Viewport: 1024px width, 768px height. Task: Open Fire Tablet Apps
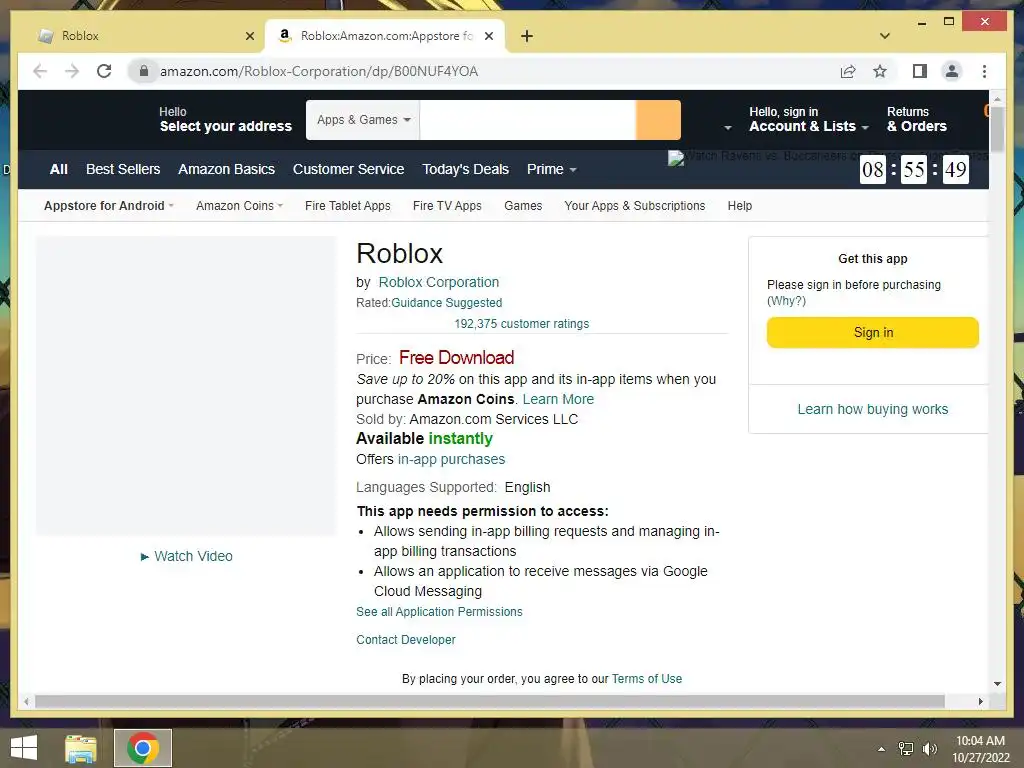347,206
